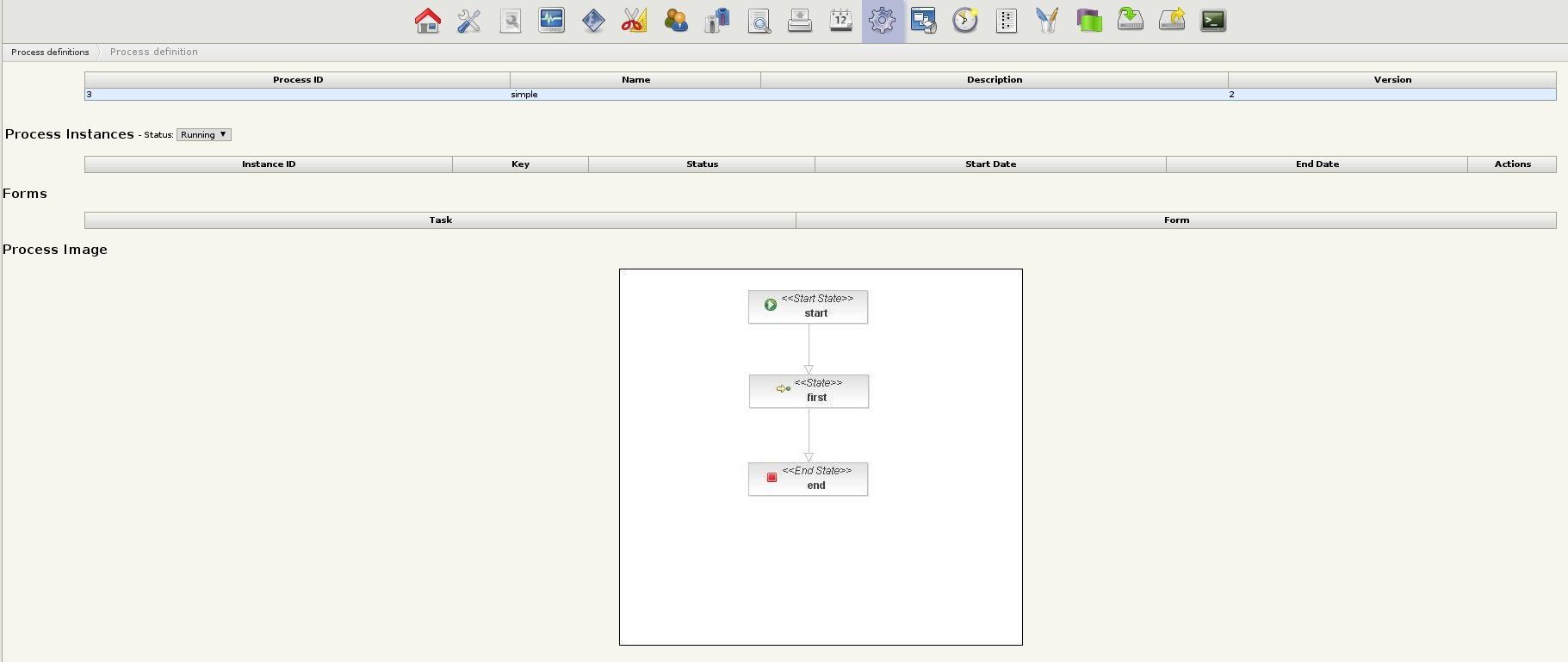This screenshot has height=662, width=1568.
Task: Click the Form column header
Action: click(1176, 220)
